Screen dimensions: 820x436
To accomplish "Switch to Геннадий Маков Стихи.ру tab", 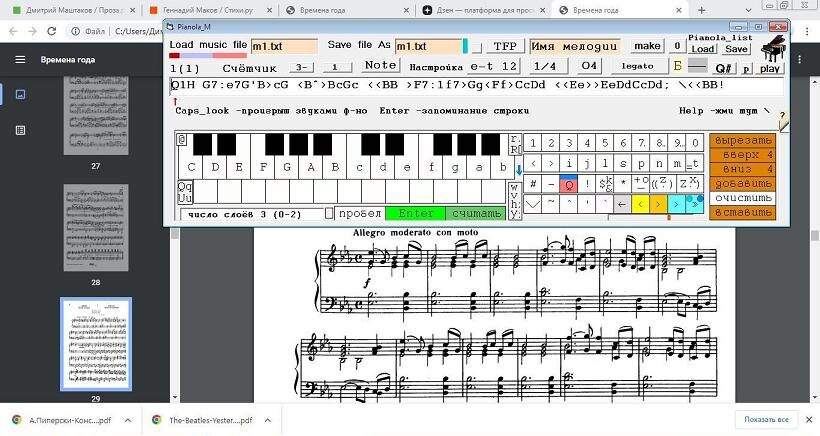I will pyautogui.click(x=209, y=10).
